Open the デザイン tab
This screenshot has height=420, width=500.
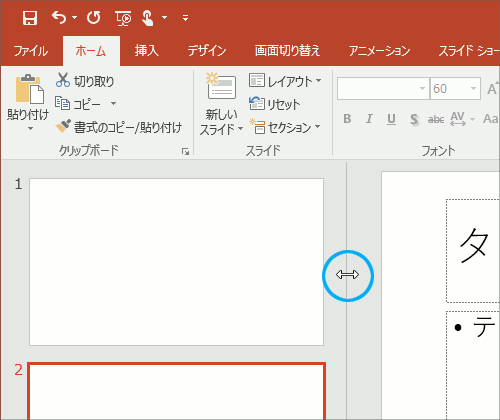(207, 51)
